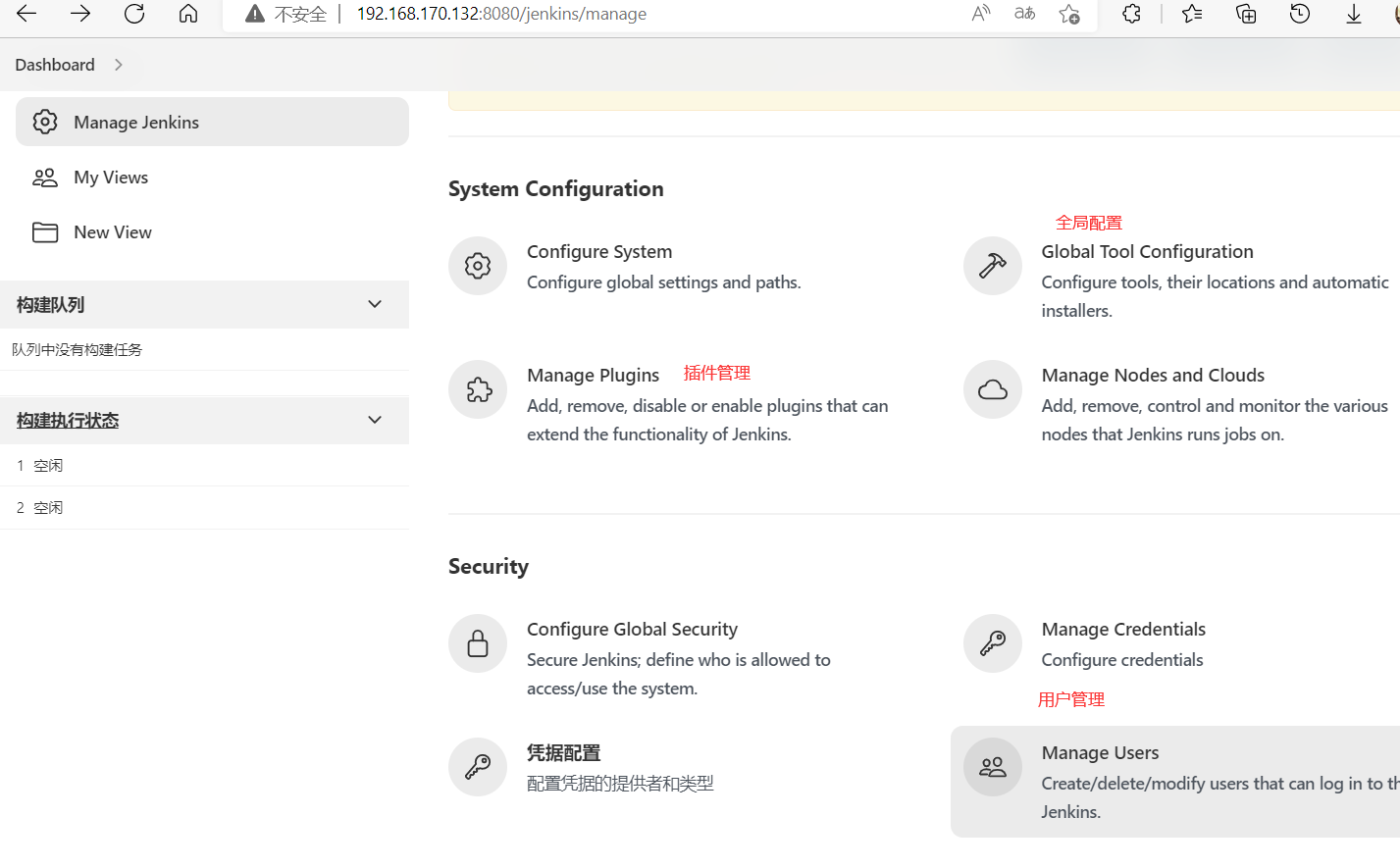Viewport: 1400px width, 868px height.
Task: Open Manage Nodes and Clouds
Action: (x=1153, y=375)
